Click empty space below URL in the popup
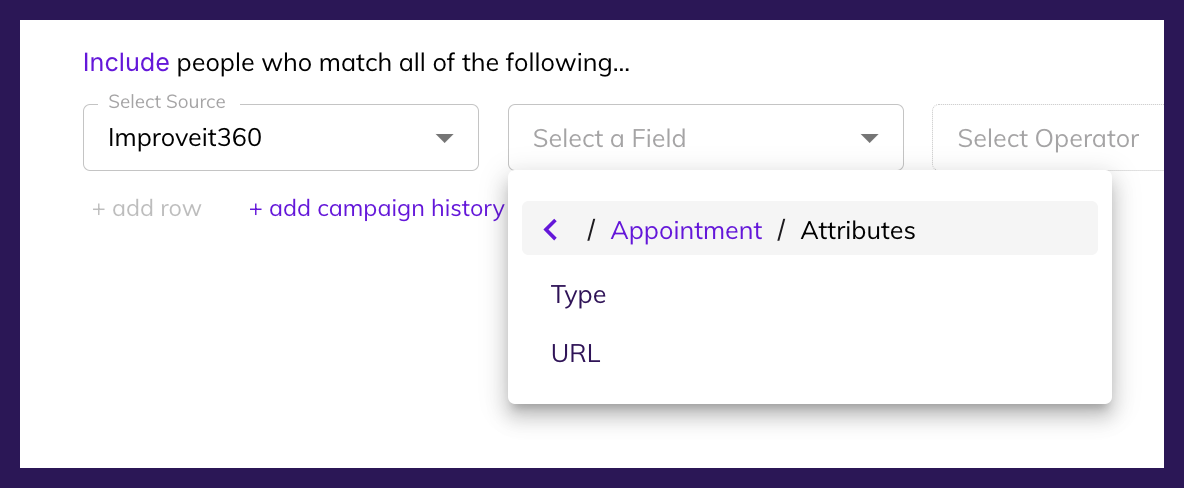The image size is (1184, 488). point(800,385)
